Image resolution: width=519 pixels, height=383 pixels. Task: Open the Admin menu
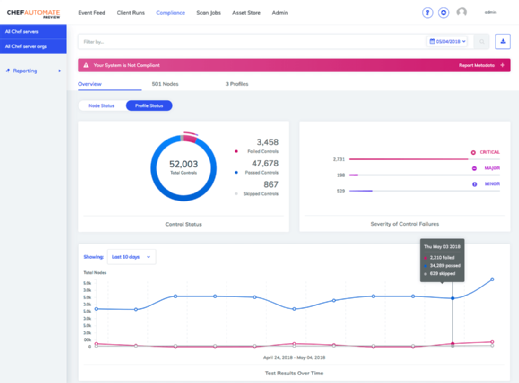[x=280, y=13]
